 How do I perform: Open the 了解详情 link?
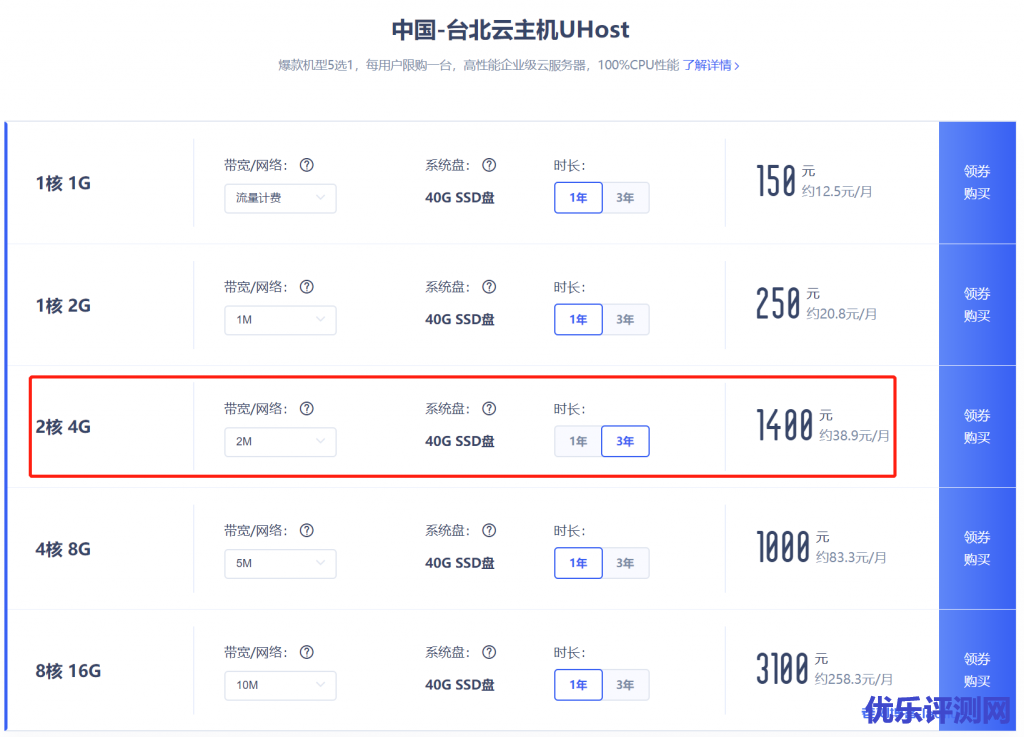[x=711, y=66]
